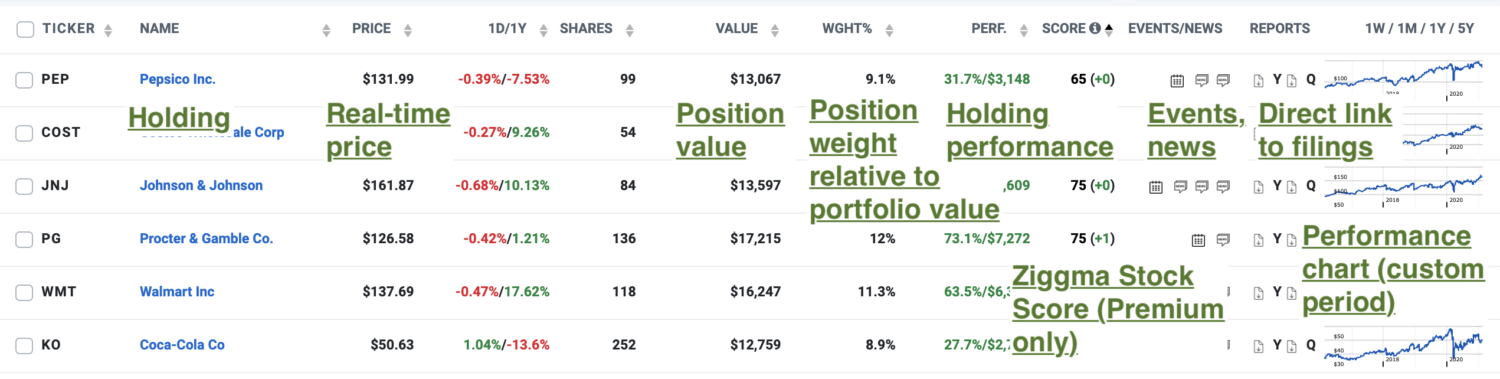
Task: Open the quarterly report Q link for KO
Action: tap(1310, 346)
